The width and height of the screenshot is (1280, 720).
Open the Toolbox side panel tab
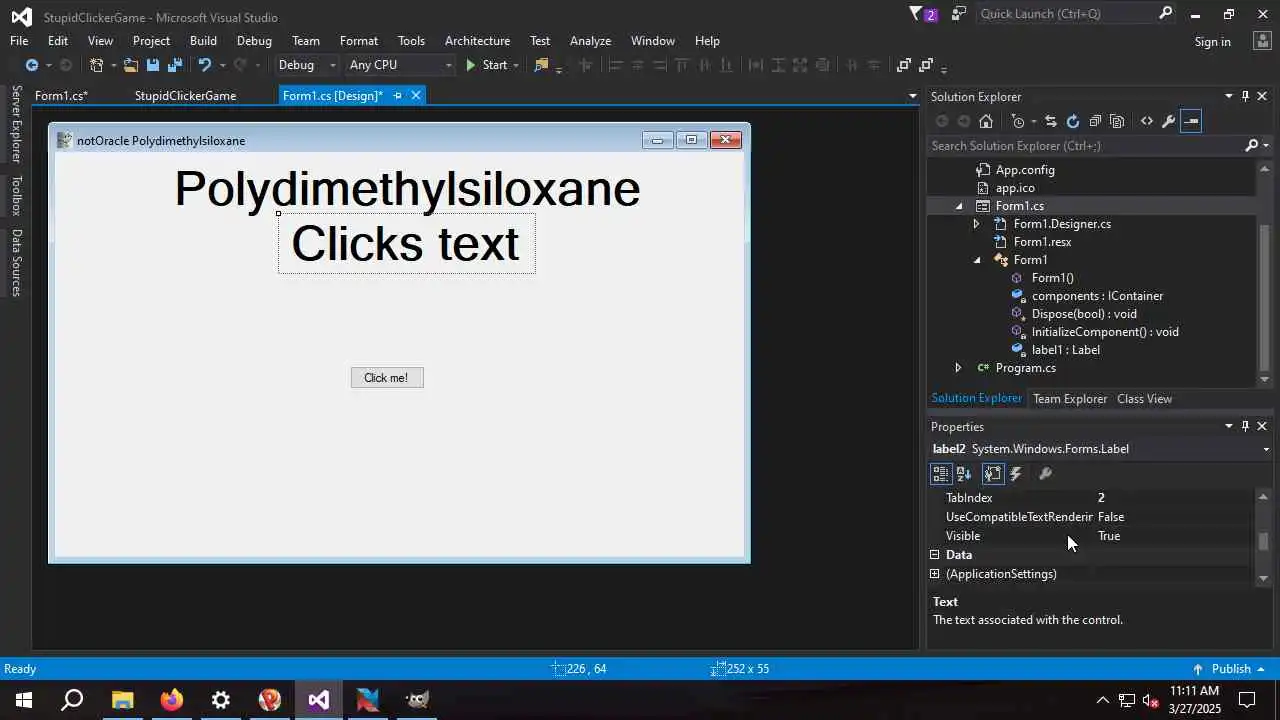coord(16,196)
